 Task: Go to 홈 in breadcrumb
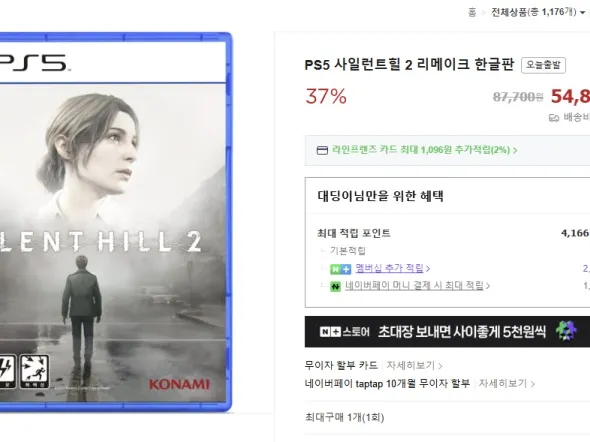click(472, 13)
